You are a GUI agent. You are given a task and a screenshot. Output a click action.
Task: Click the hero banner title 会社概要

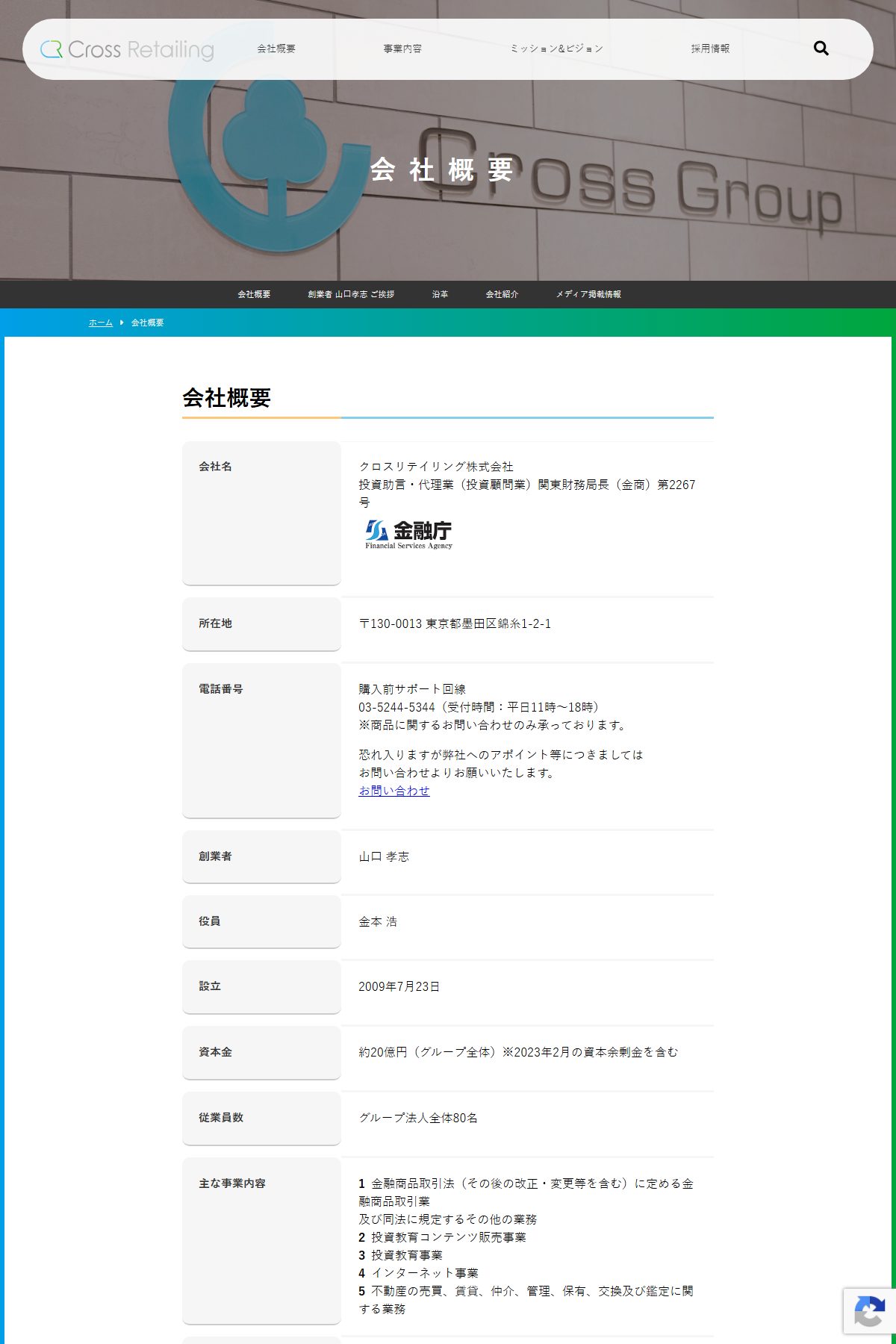pos(442,170)
